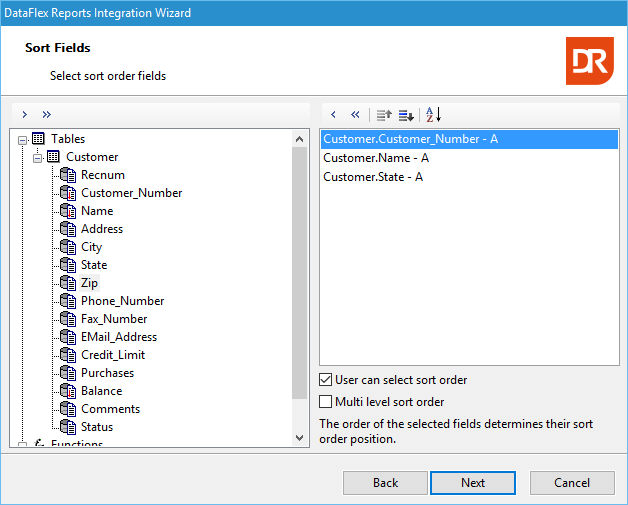Select the State field label

[x=94, y=265]
